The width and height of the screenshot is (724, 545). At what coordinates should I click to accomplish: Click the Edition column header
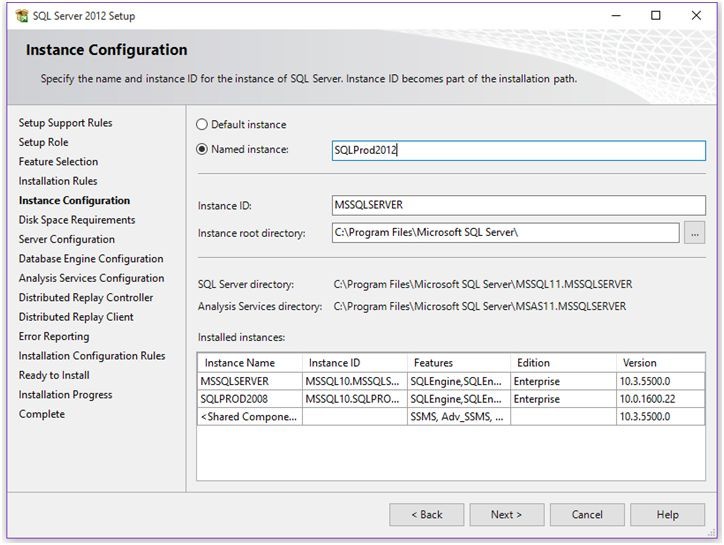(563, 363)
